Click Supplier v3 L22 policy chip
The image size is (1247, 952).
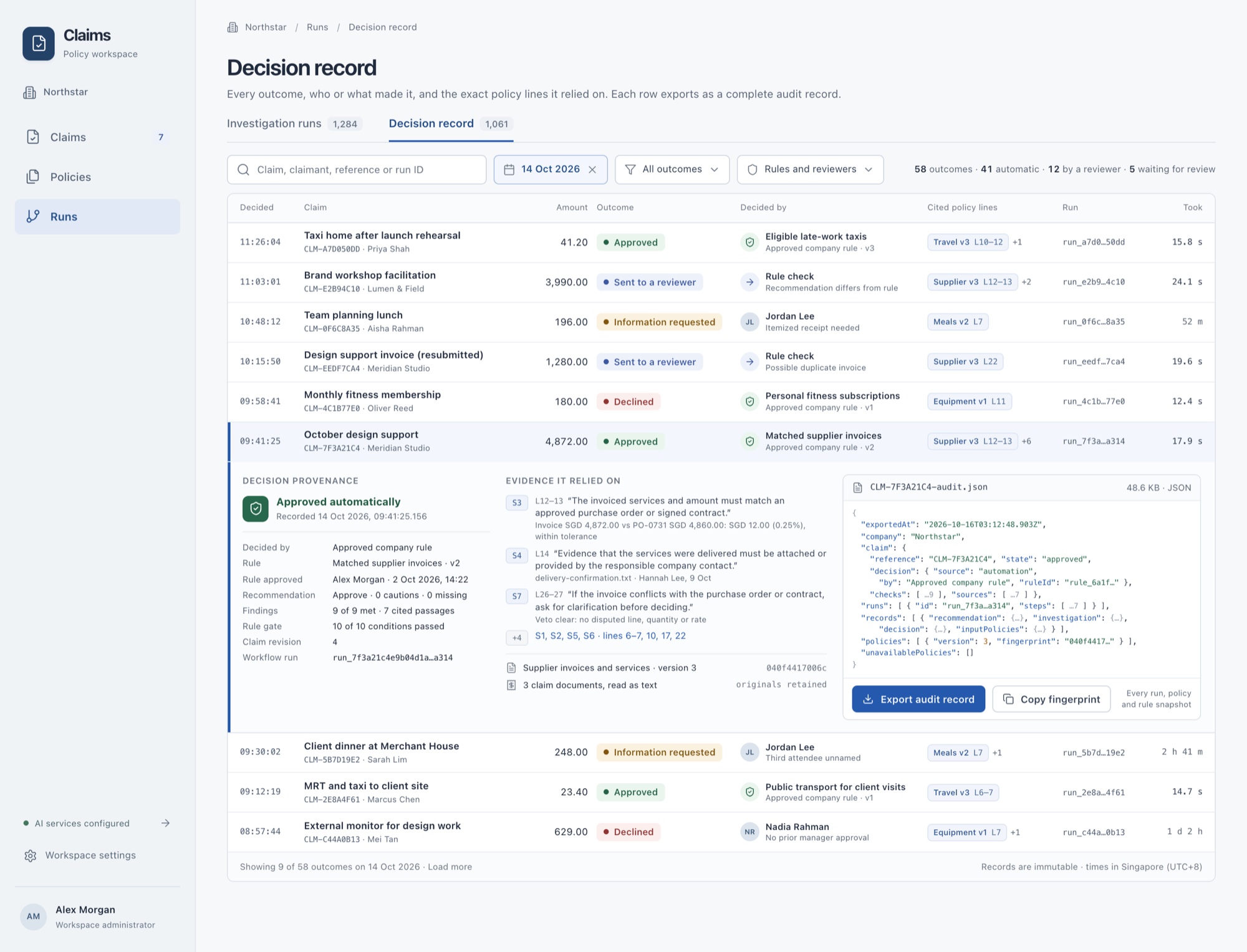(x=965, y=362)
